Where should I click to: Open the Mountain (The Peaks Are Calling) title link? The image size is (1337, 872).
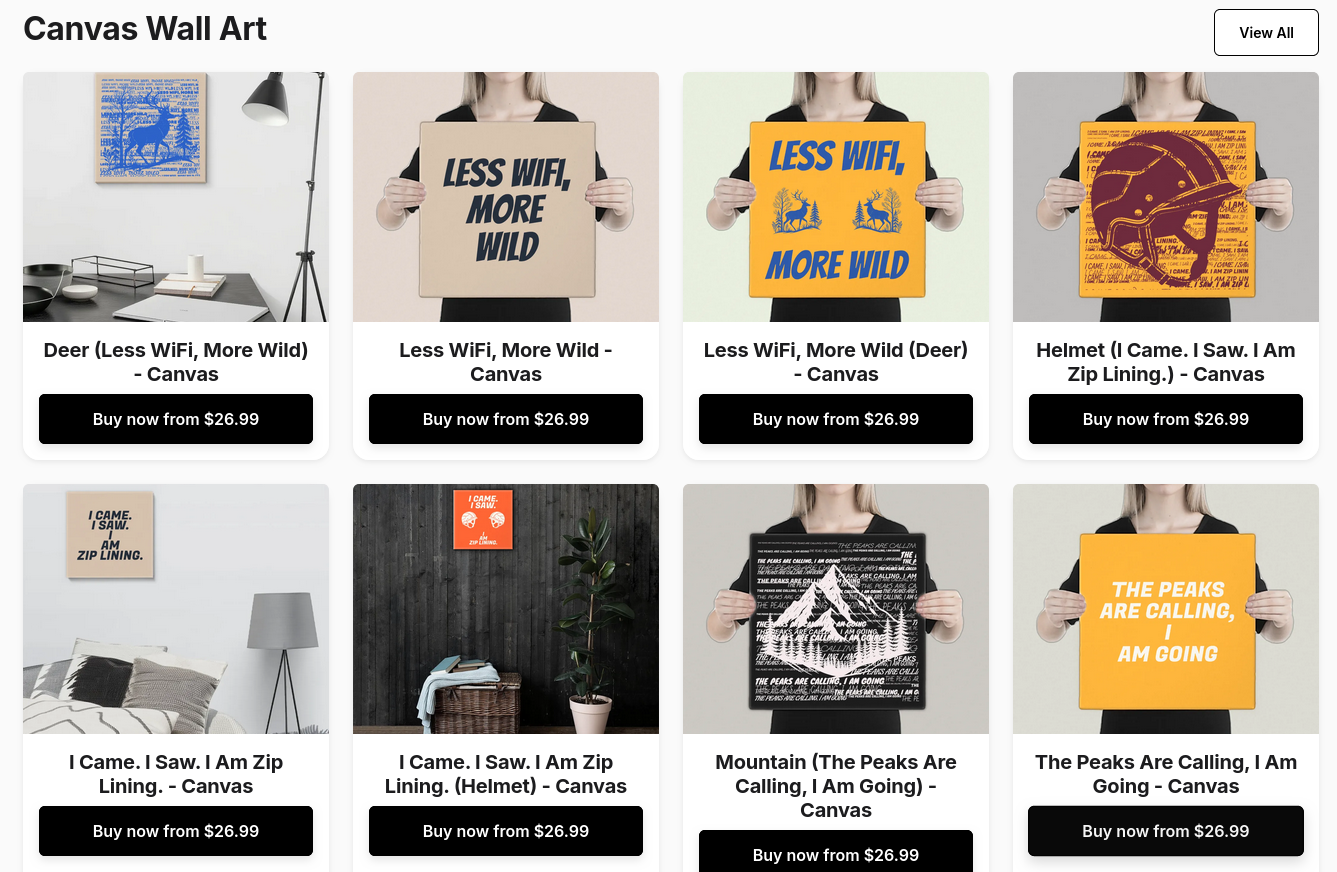836,786
